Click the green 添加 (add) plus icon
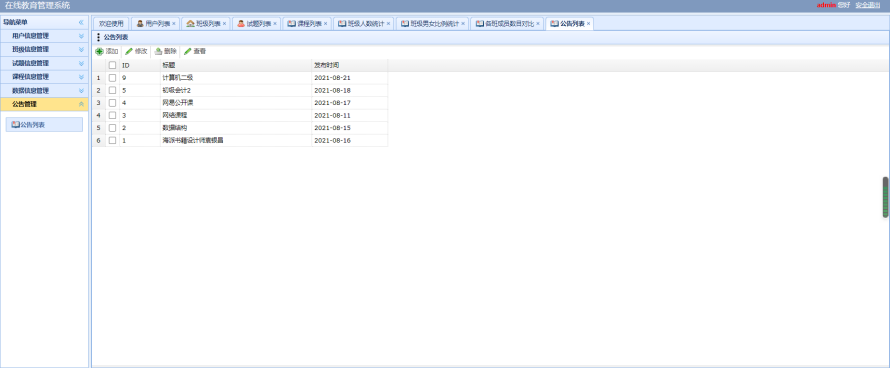This screenshot has width=890, height=368. [x=99, y=51]
